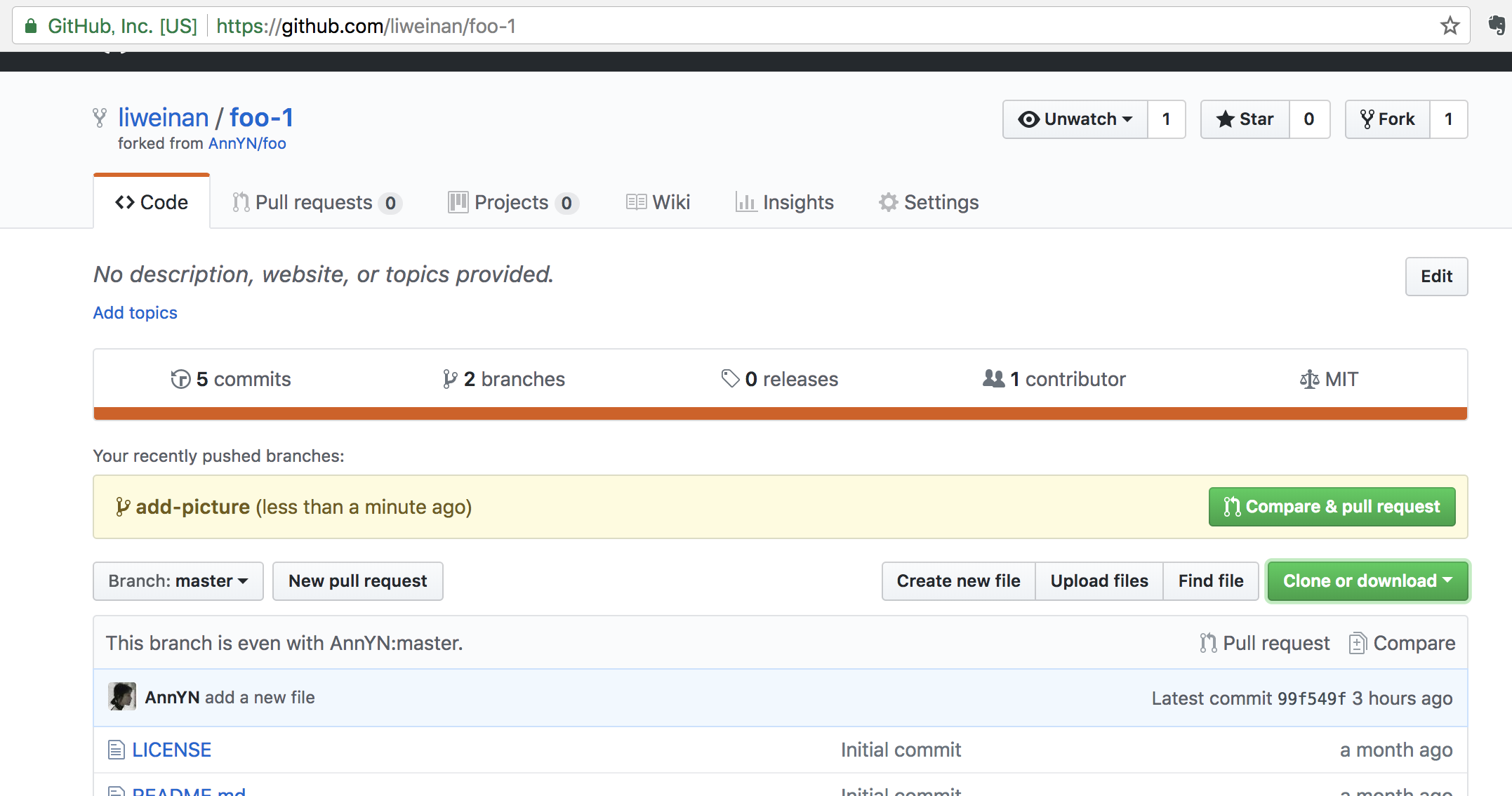Expand Clone or download menu

(1367, 581)
